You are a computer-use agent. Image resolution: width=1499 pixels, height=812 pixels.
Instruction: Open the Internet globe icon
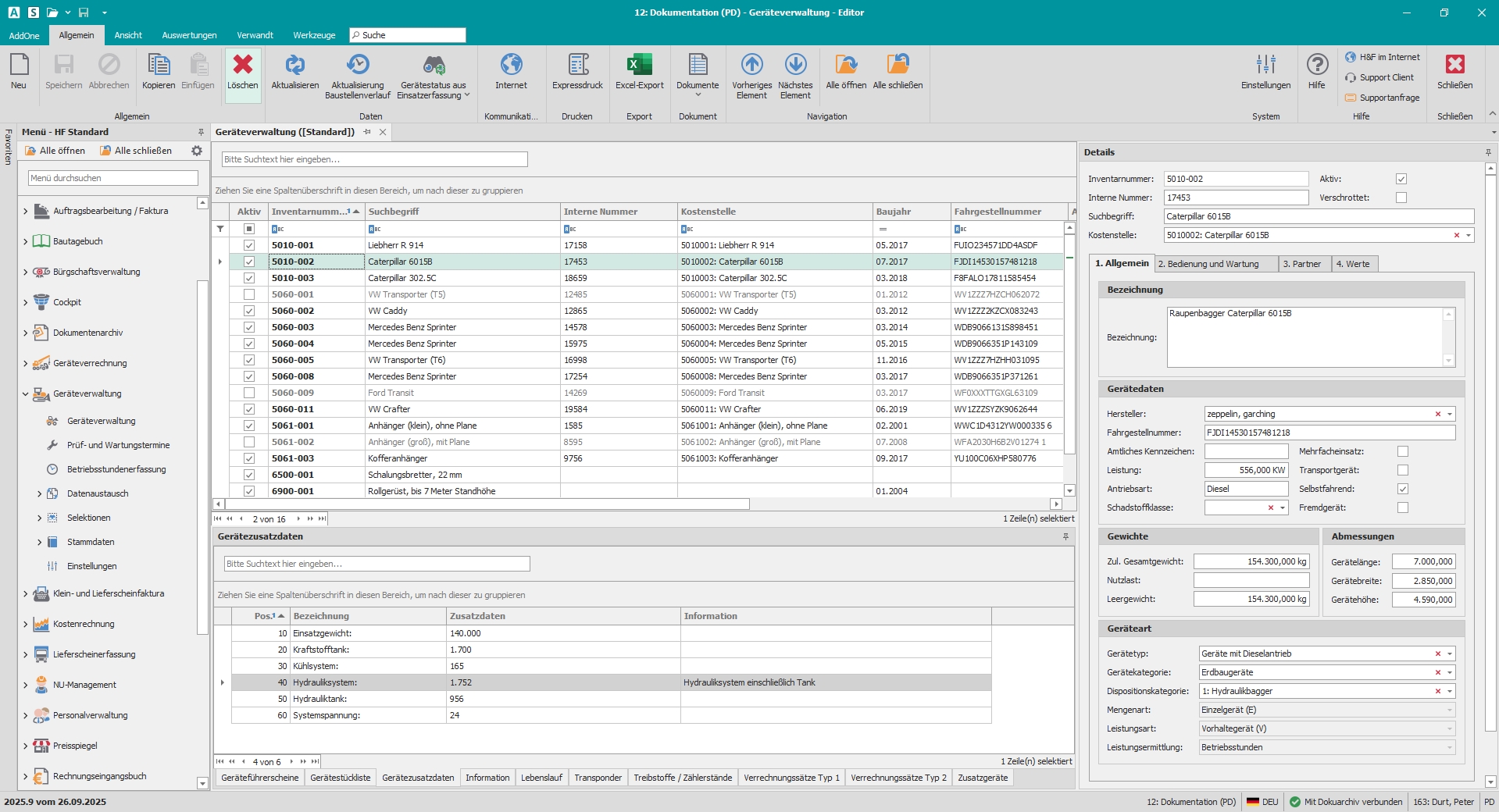click(x=511, y=66)
